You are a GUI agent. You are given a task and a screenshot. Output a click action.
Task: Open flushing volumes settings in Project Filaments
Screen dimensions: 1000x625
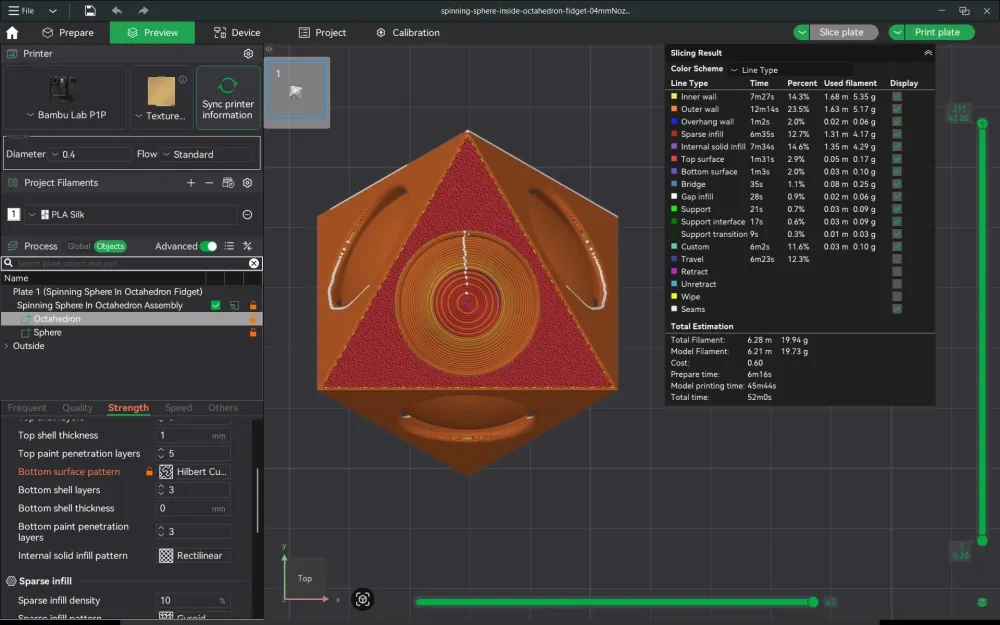click(x=228, y=183)
